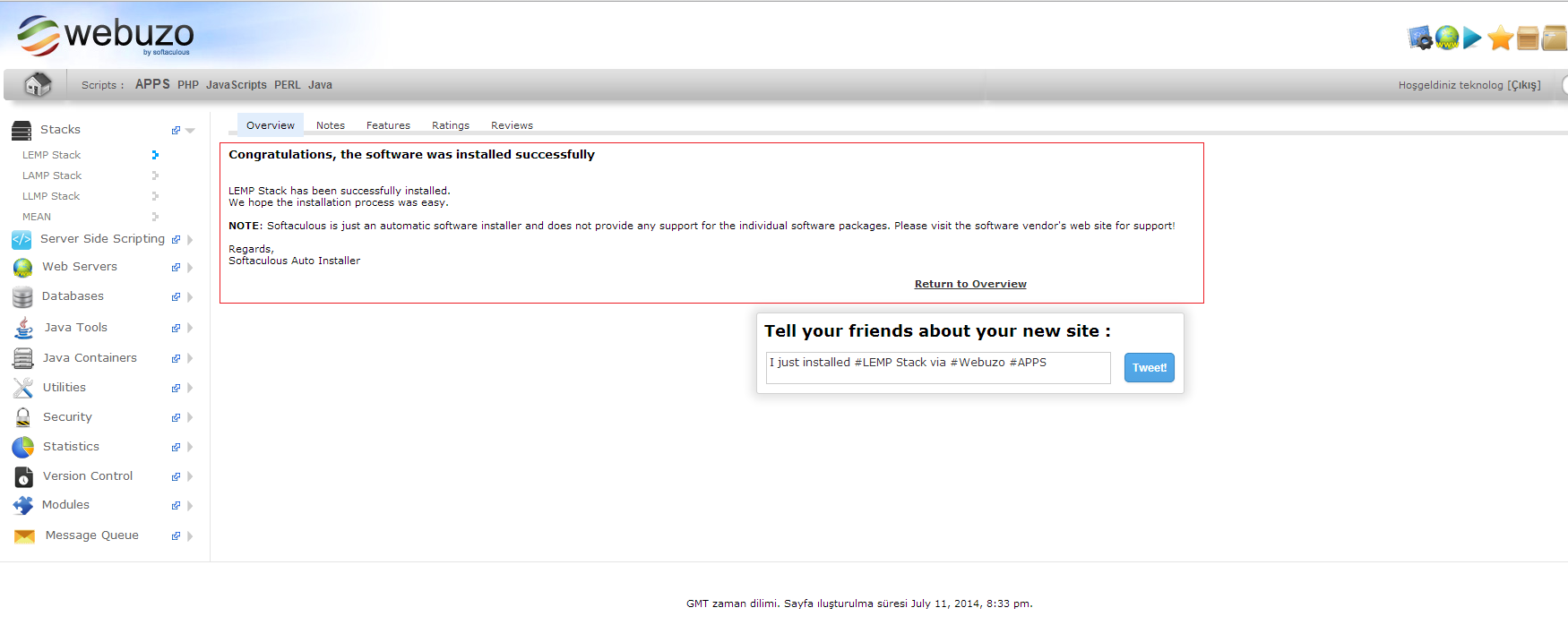This screenshot has height=625, width=1568.
Task: Click external link icon beside Statistics
Action: point(176,448)
